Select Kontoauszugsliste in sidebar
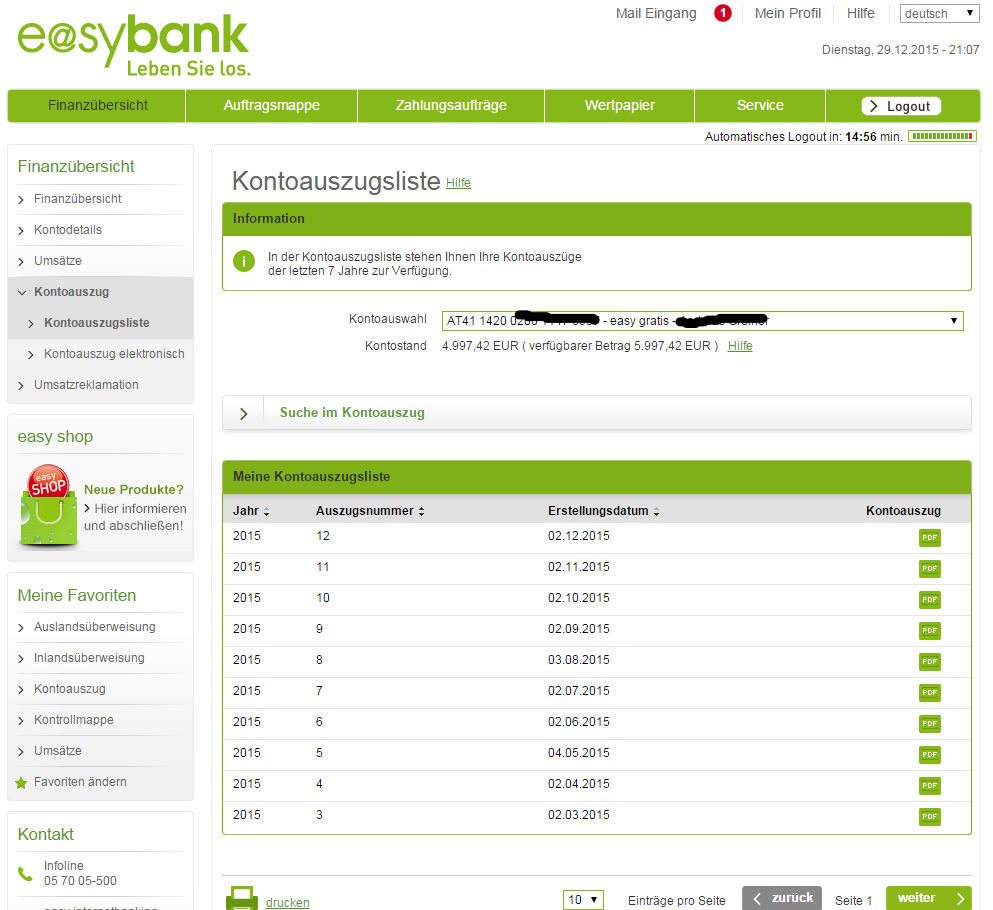Screen dimensions: 993x910 tap(97, 323)
